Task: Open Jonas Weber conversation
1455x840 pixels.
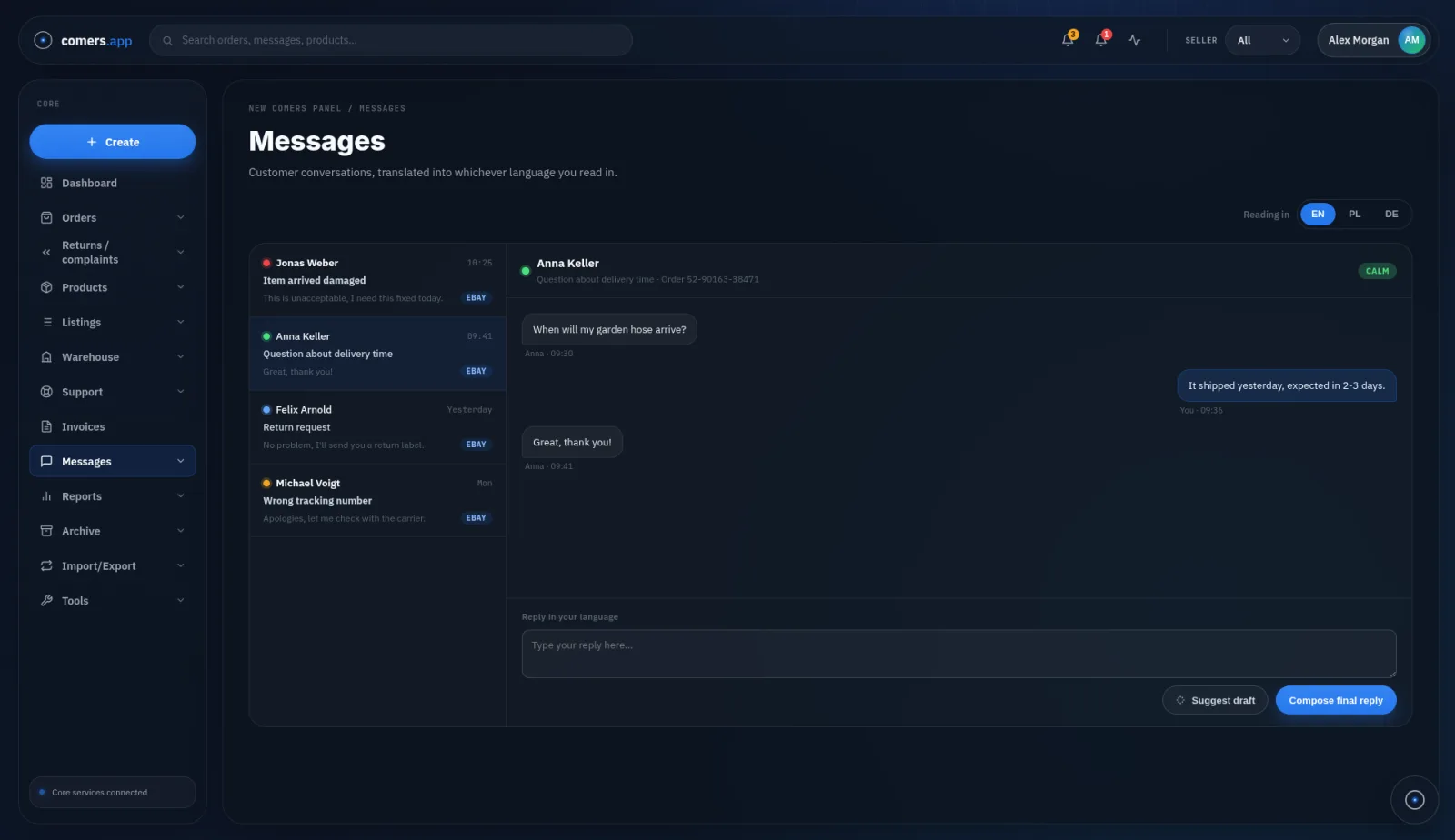Action: (377, 280)
